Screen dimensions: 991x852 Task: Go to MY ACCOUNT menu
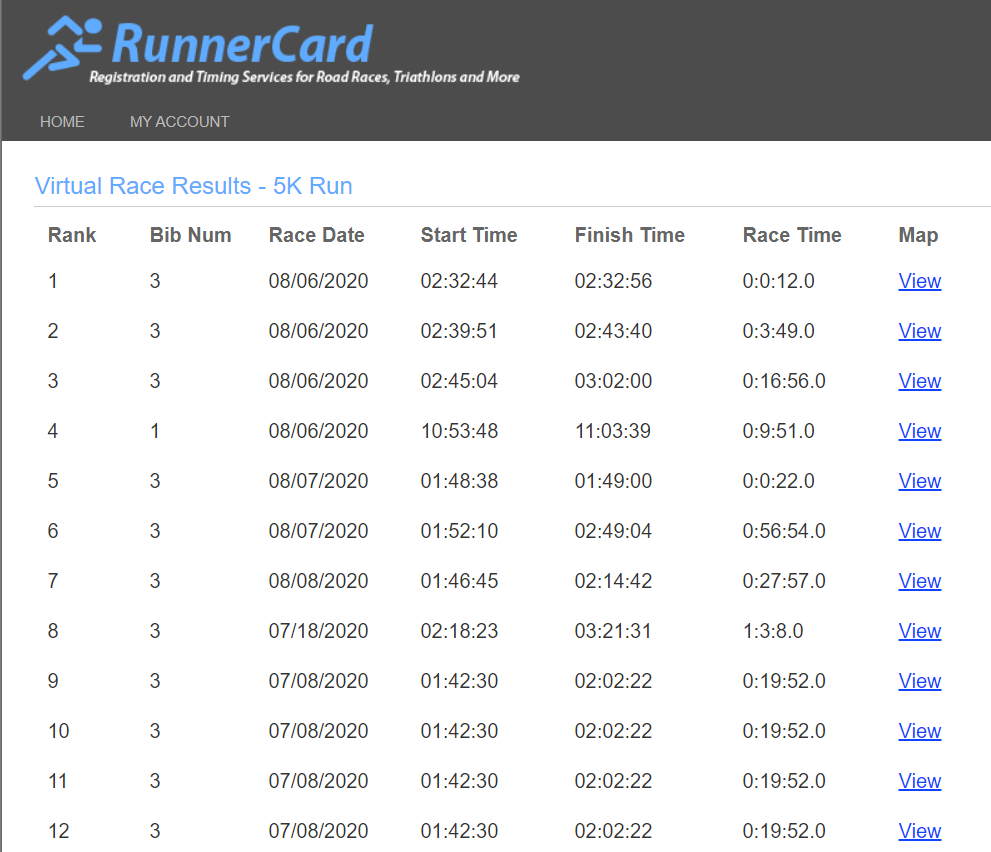coord(179,122)
